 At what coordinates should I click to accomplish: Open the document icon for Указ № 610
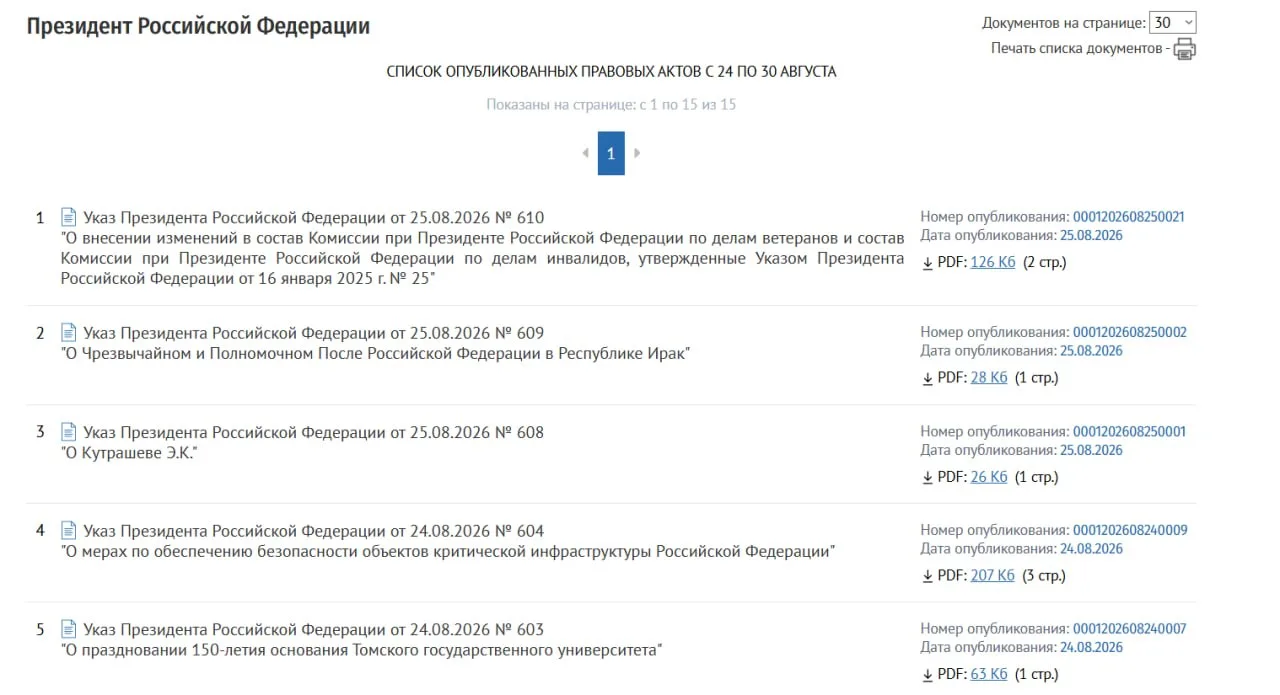point(69,217)
